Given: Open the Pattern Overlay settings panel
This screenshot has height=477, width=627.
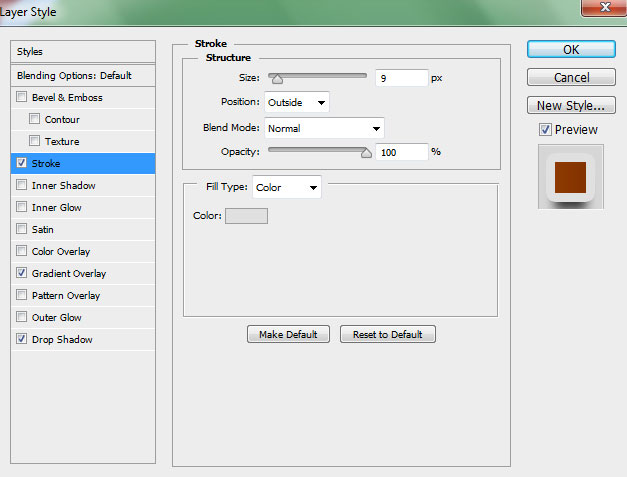Looking at the screenshot, I should tap(66, 295).
